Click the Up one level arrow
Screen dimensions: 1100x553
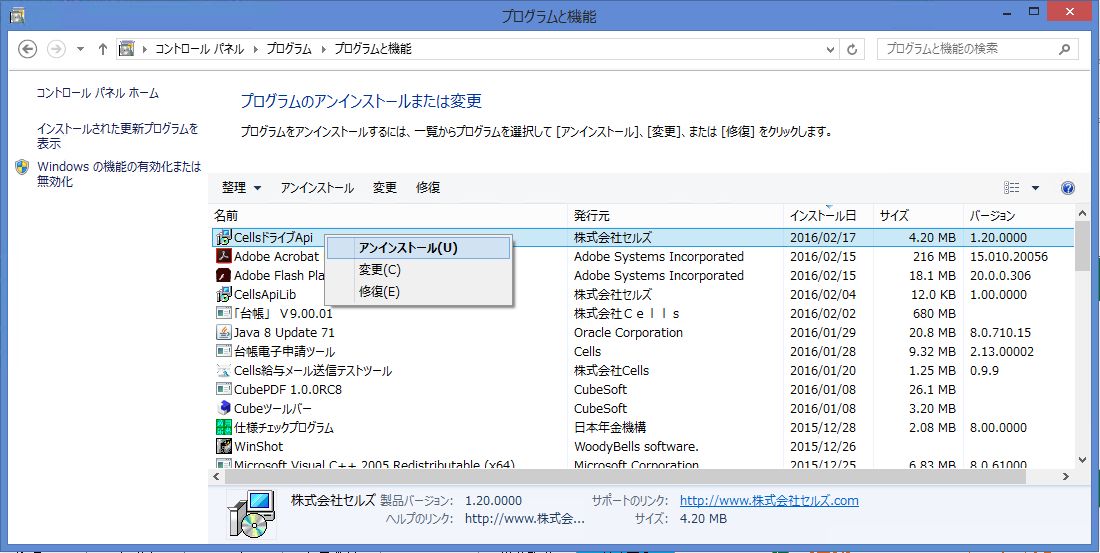click(103, 49)
